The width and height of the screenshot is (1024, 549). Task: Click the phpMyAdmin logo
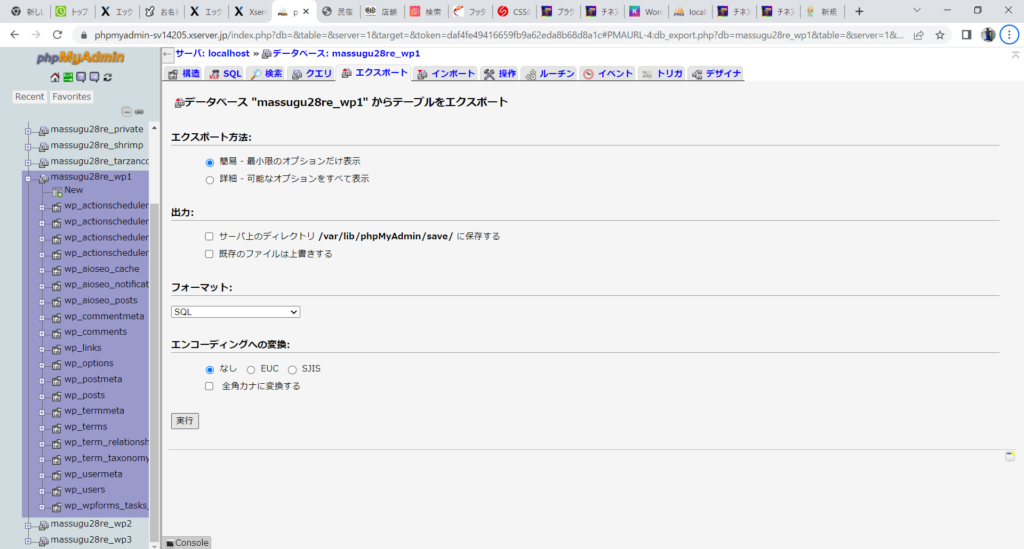click(80, 57)
